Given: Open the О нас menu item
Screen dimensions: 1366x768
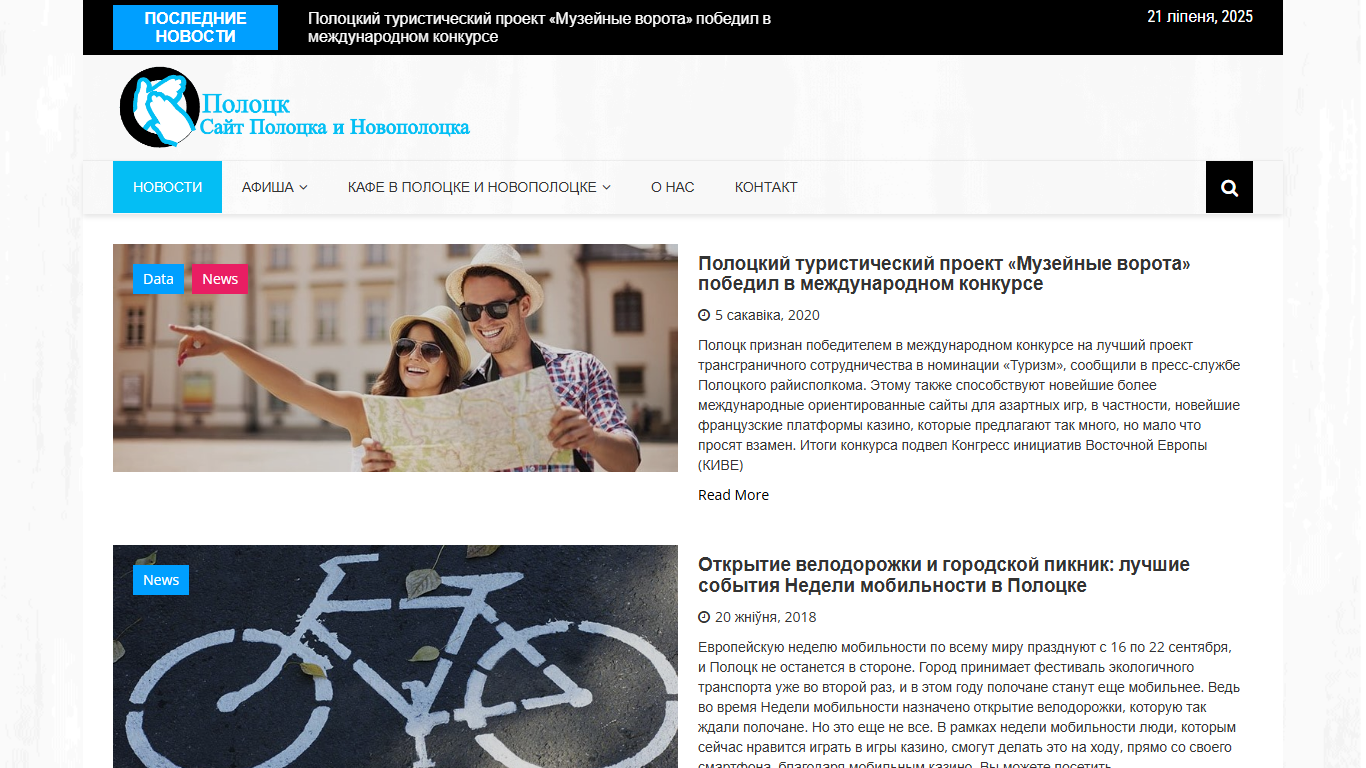Looking at the screenshot, I should pos(672,187).
